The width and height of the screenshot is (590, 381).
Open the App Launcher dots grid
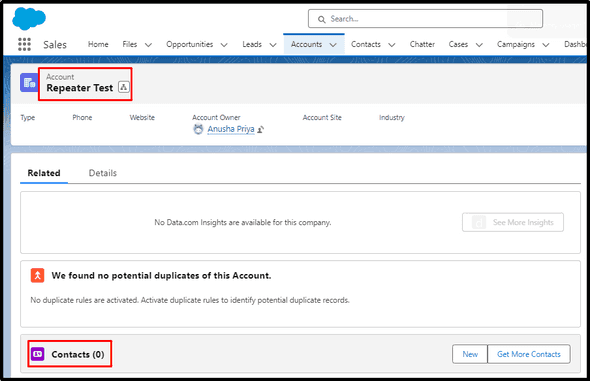[24, 44]
